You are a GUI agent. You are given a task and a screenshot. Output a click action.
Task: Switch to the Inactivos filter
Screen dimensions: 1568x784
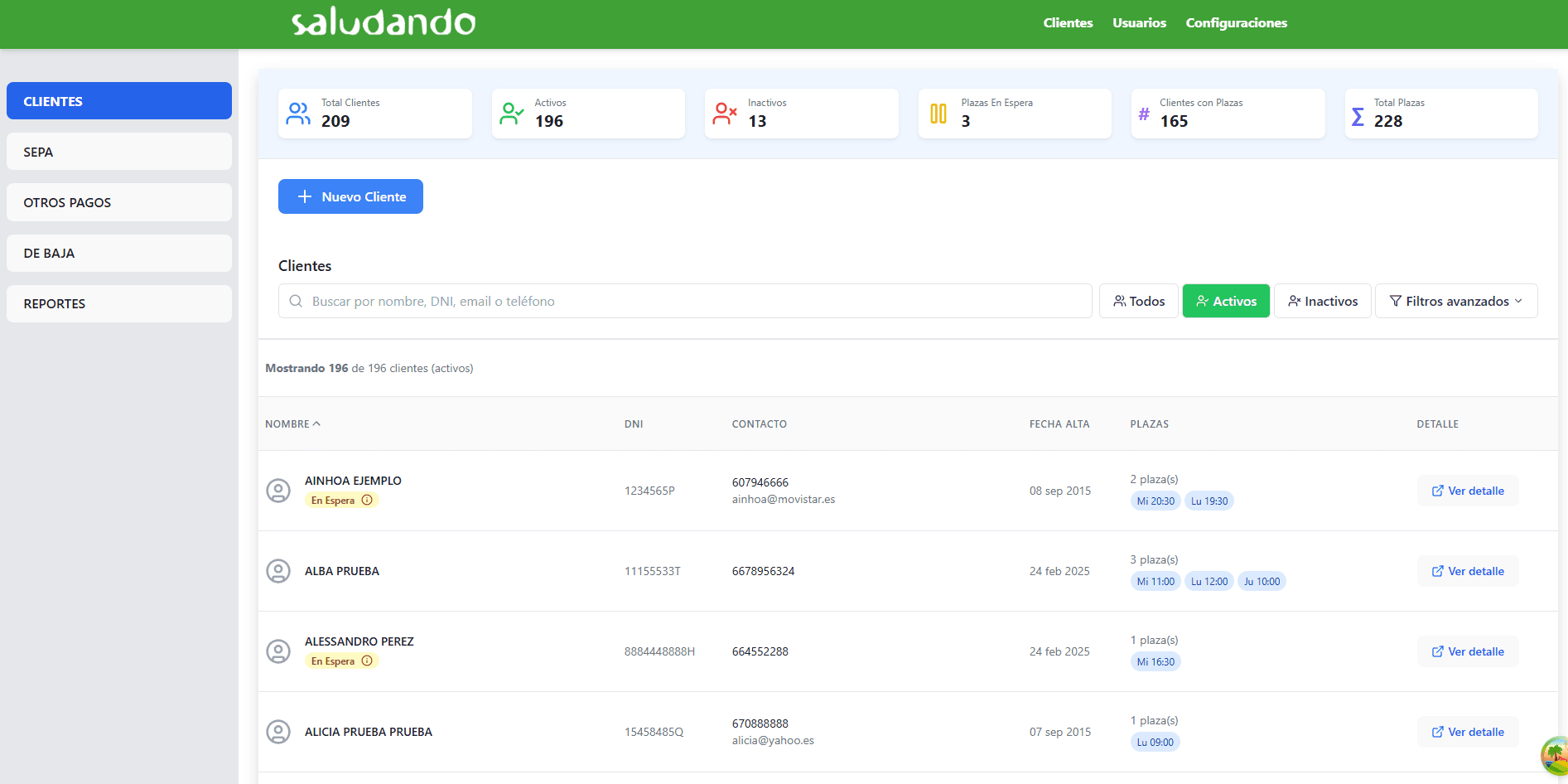tap(1322, 301)
